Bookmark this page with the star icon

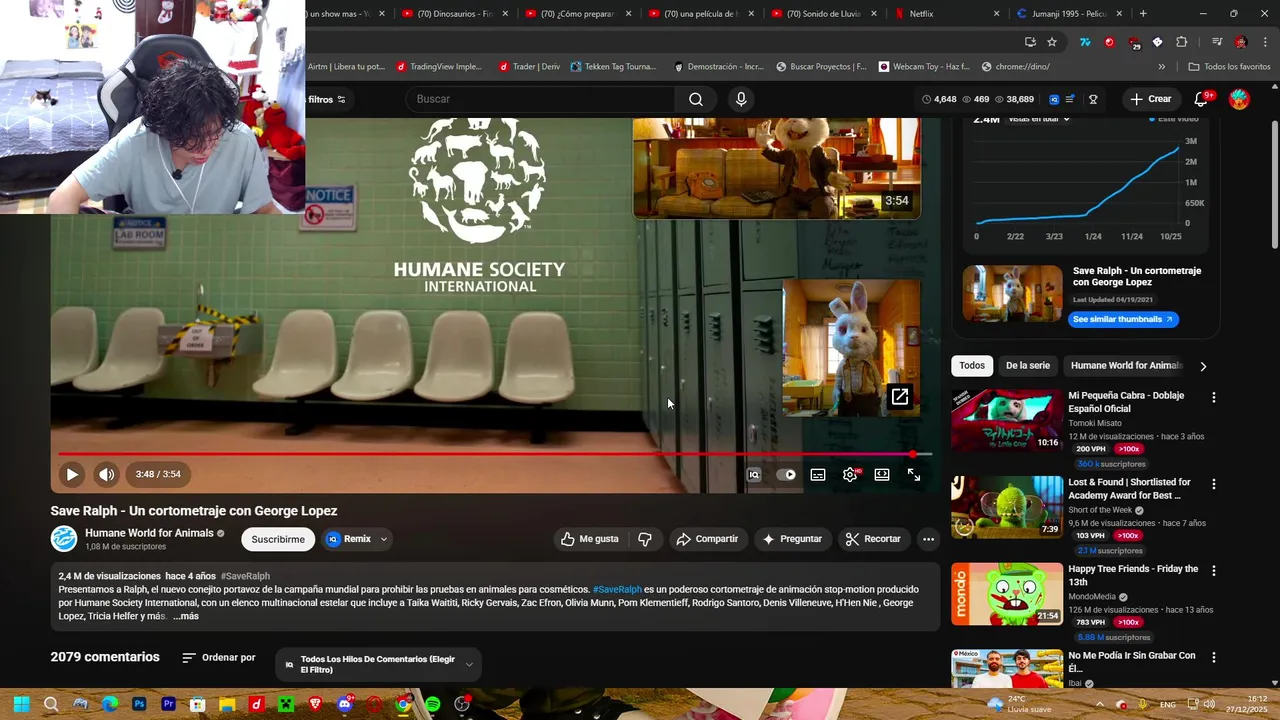pyautogui.click(x=1052, y=42)
